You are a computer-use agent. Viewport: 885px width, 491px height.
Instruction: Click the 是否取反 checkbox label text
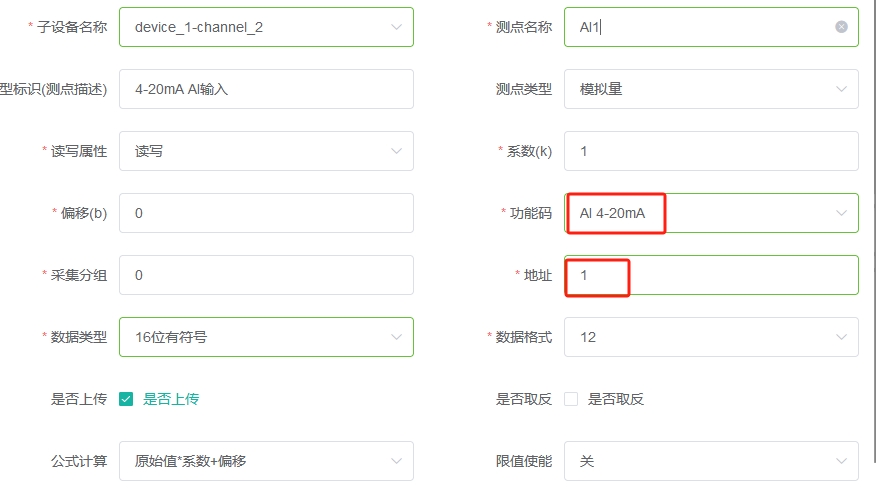(x=616, y=400)
